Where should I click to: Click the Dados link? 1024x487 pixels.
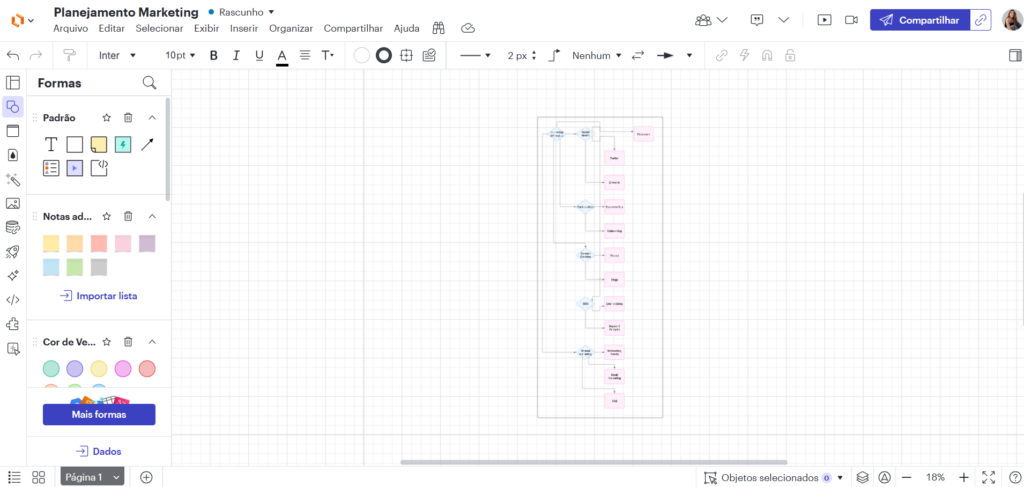pos(99,451)
